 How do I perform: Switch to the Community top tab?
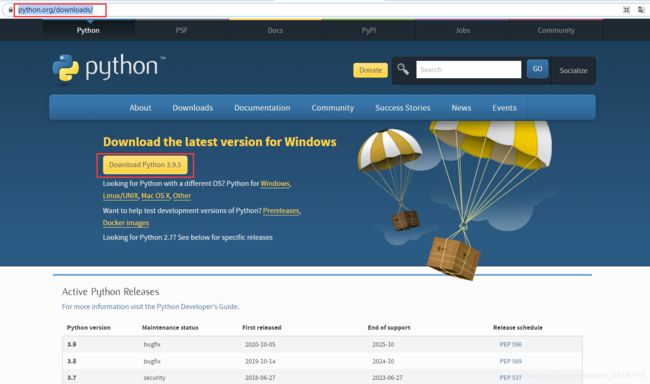pyautogui.click(x=556, y=30)
